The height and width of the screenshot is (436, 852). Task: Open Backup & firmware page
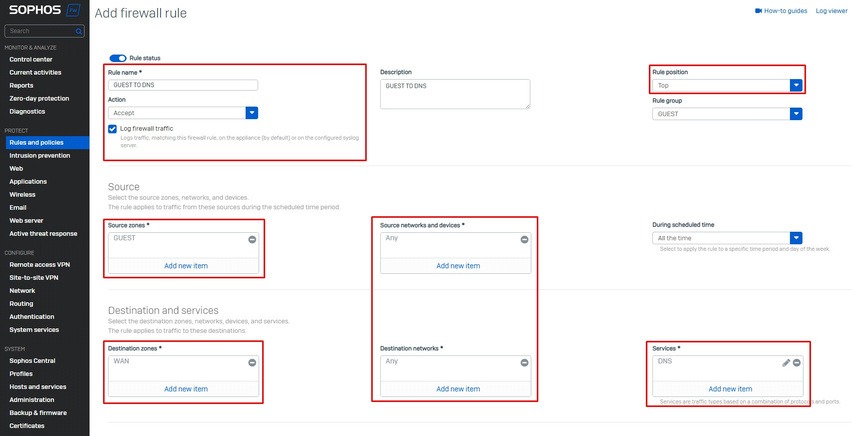point(38,413)
